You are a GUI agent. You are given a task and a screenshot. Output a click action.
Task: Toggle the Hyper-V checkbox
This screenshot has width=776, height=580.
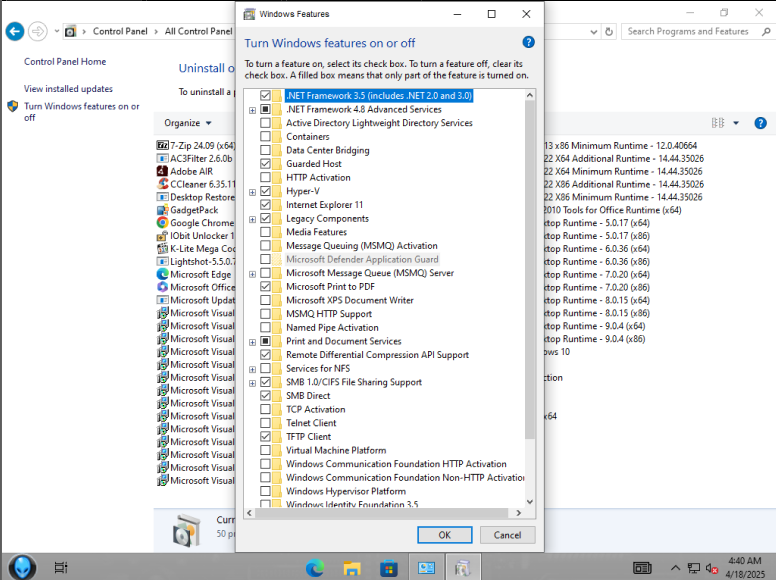(x=265, y=191)
